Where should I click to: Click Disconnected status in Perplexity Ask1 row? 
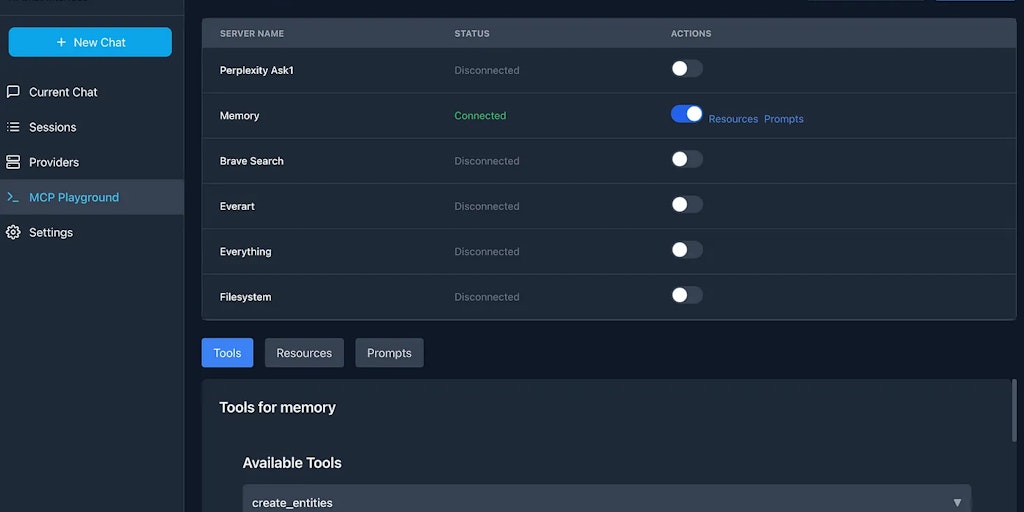tap(487, 71)
